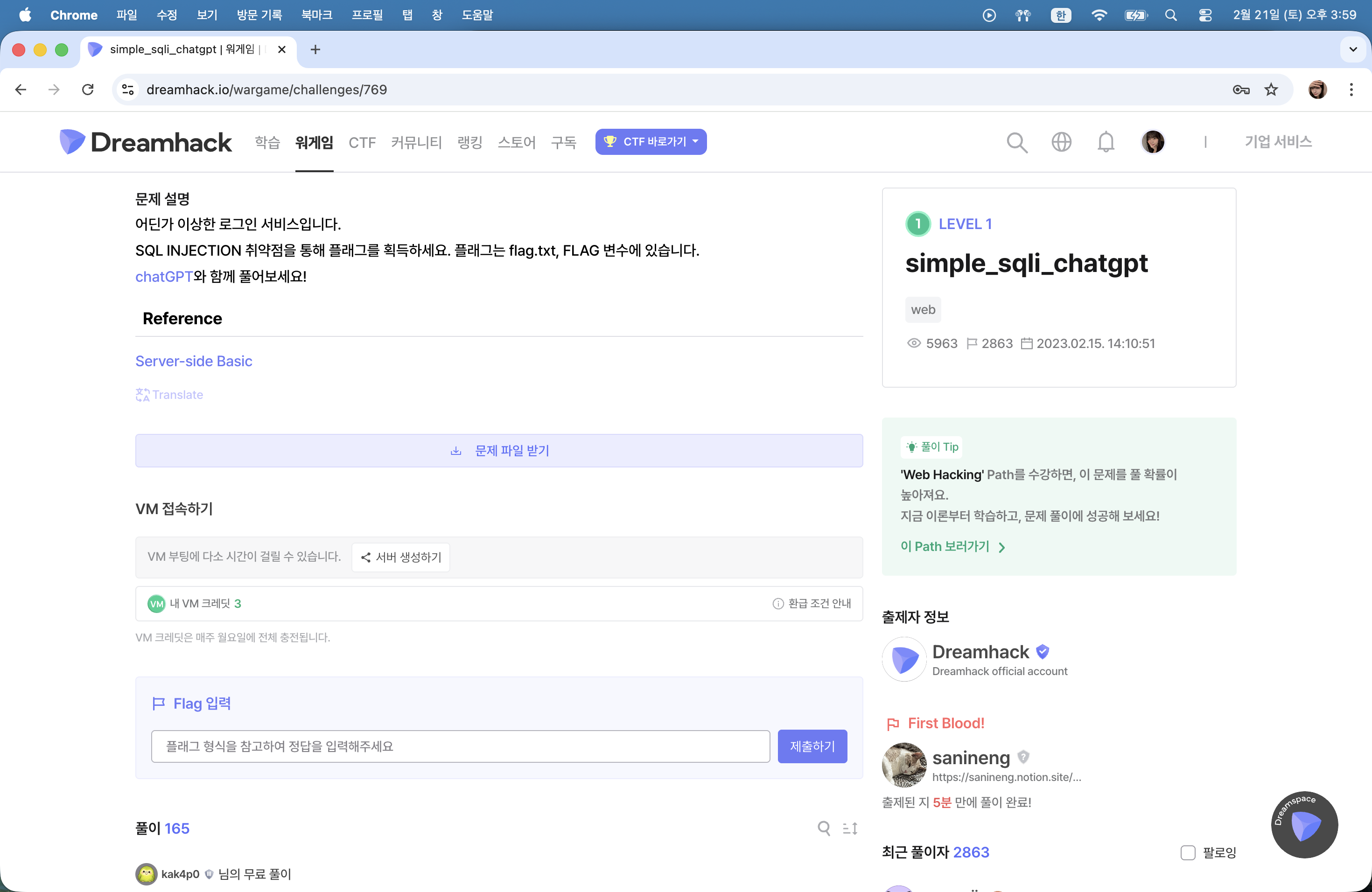Expand the CTF 바로가기 dropdown
The image size is (1372, 892).
651,142
